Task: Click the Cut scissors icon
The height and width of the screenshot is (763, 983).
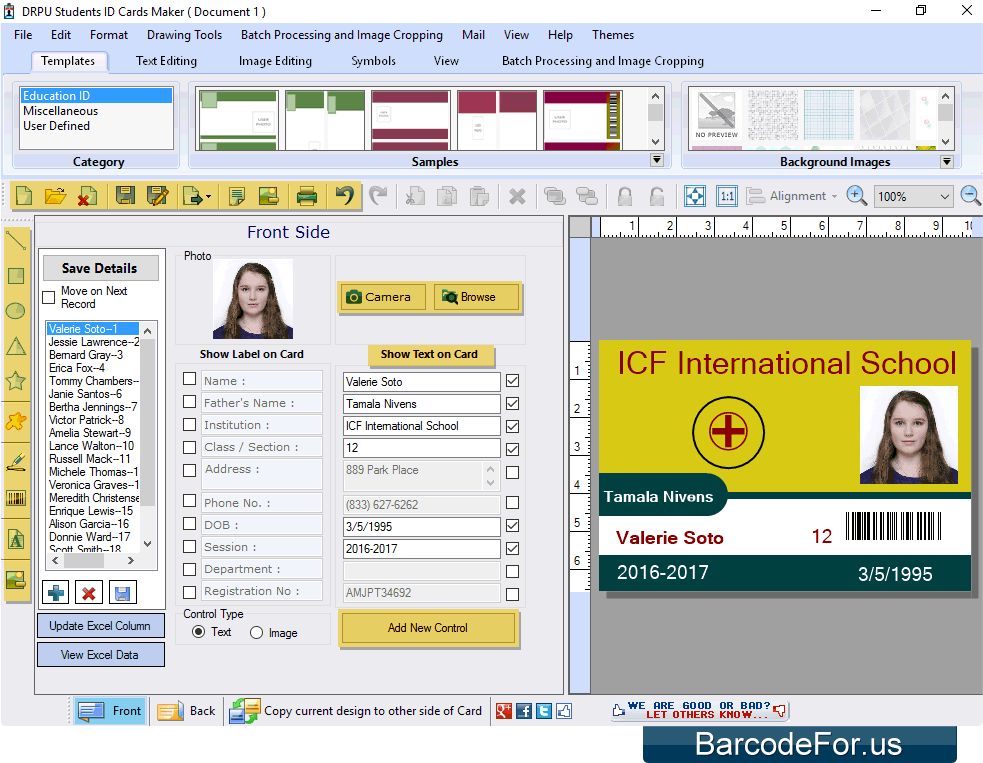Action: (x=414, y=196)
